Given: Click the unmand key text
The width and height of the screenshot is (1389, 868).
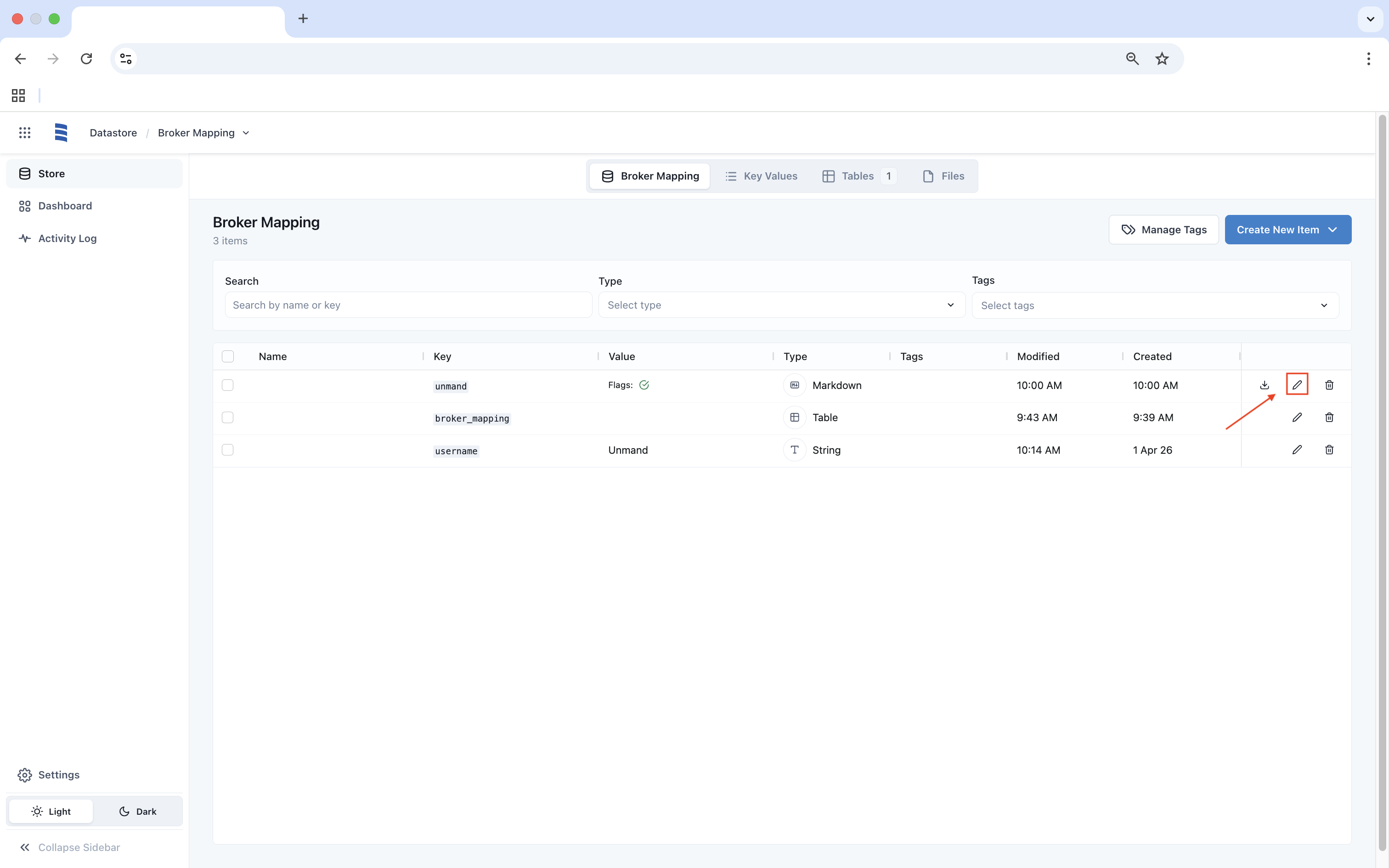Looking at the screenshot, I should coord(451,386).
